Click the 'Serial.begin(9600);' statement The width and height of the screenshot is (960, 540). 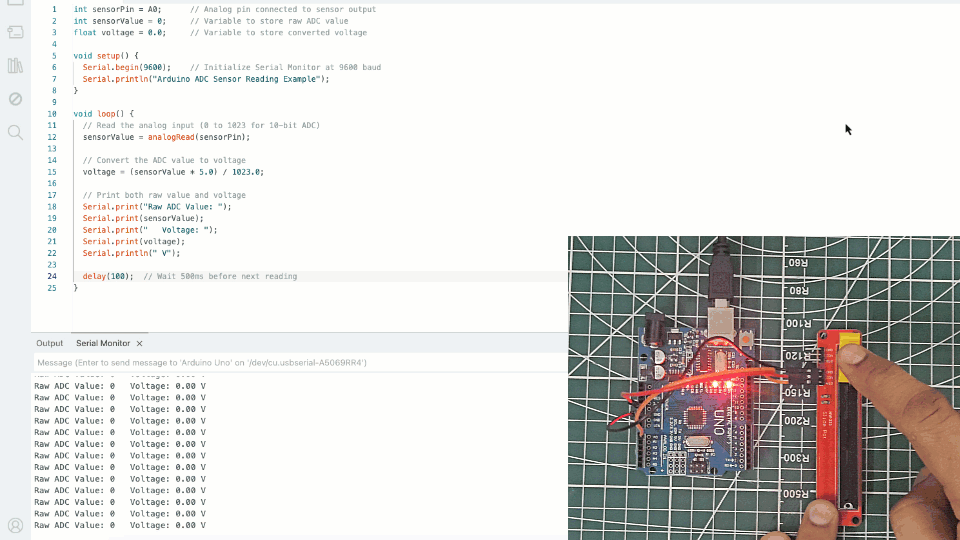coord(127,67)
